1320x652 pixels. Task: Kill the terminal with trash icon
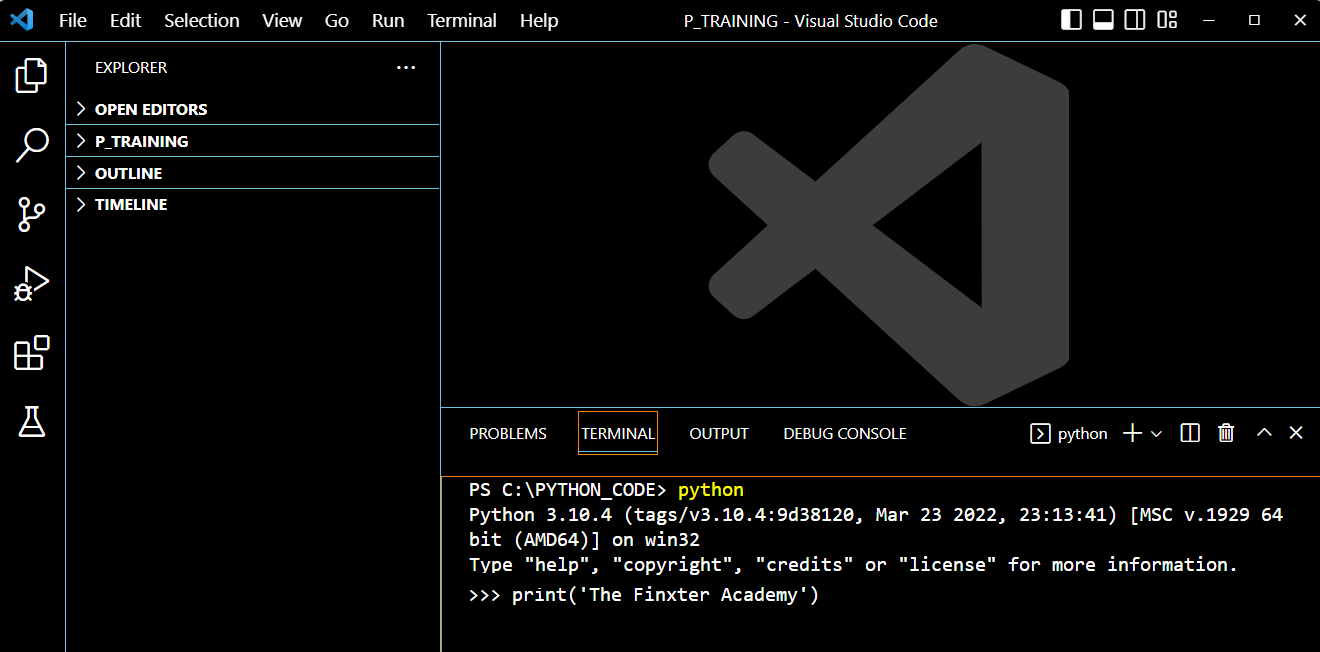[1226, 433]
